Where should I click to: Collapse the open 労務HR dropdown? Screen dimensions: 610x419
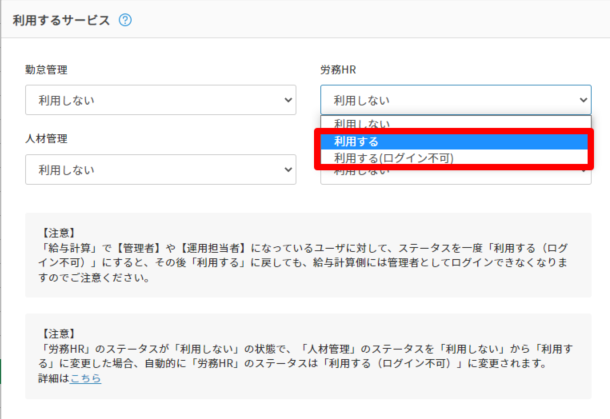click(455, 100)
